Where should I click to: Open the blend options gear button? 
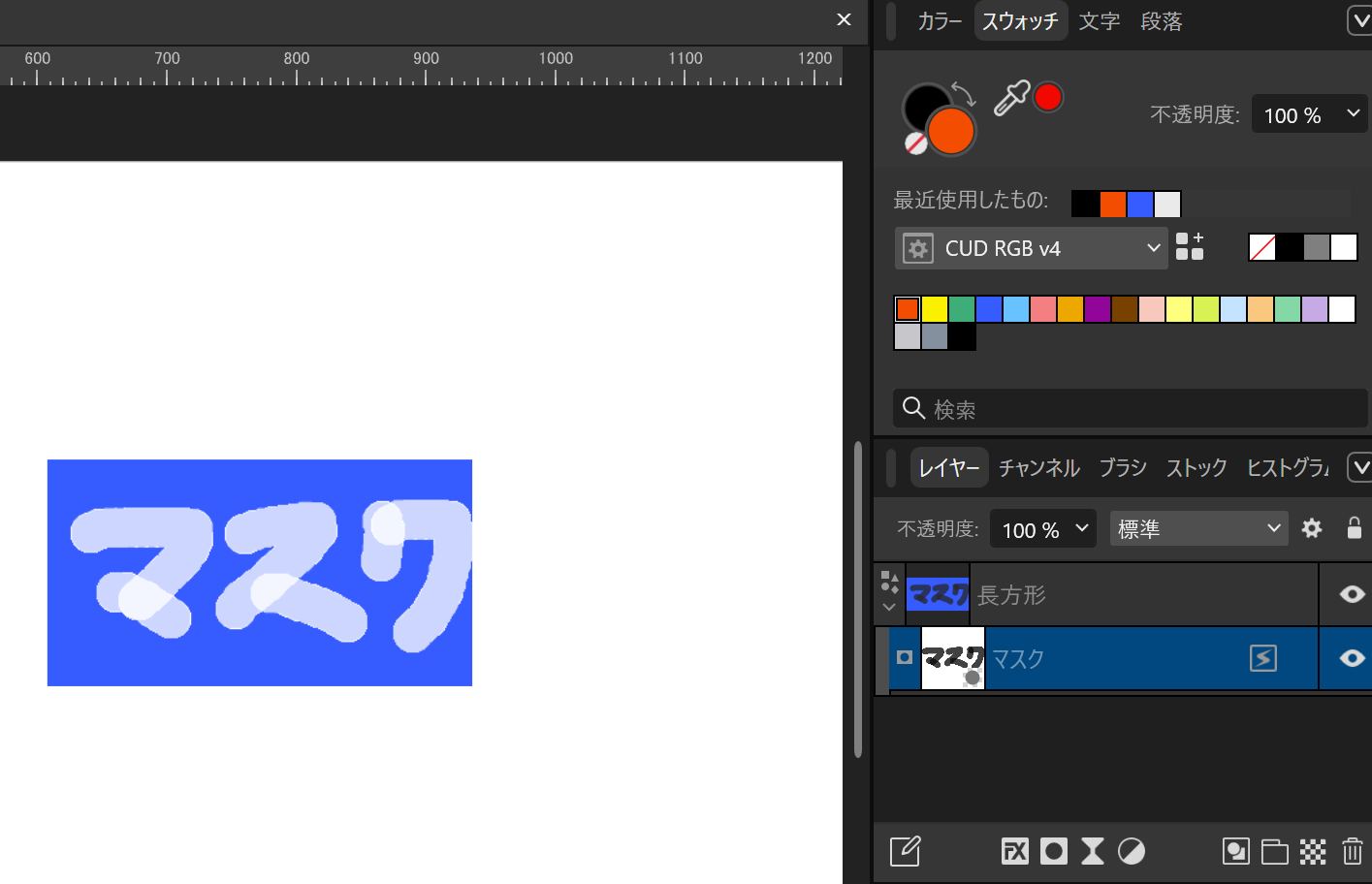pyautogui.click(x=1312, y=528)
